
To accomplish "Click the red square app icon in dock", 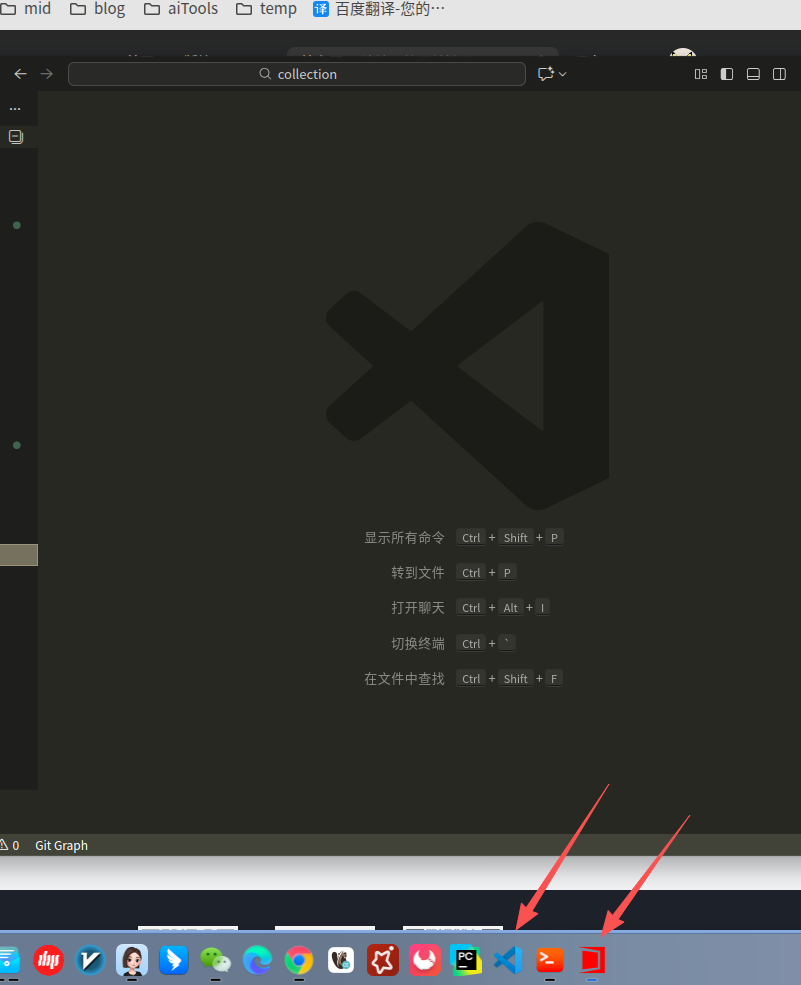I will 592,960.
